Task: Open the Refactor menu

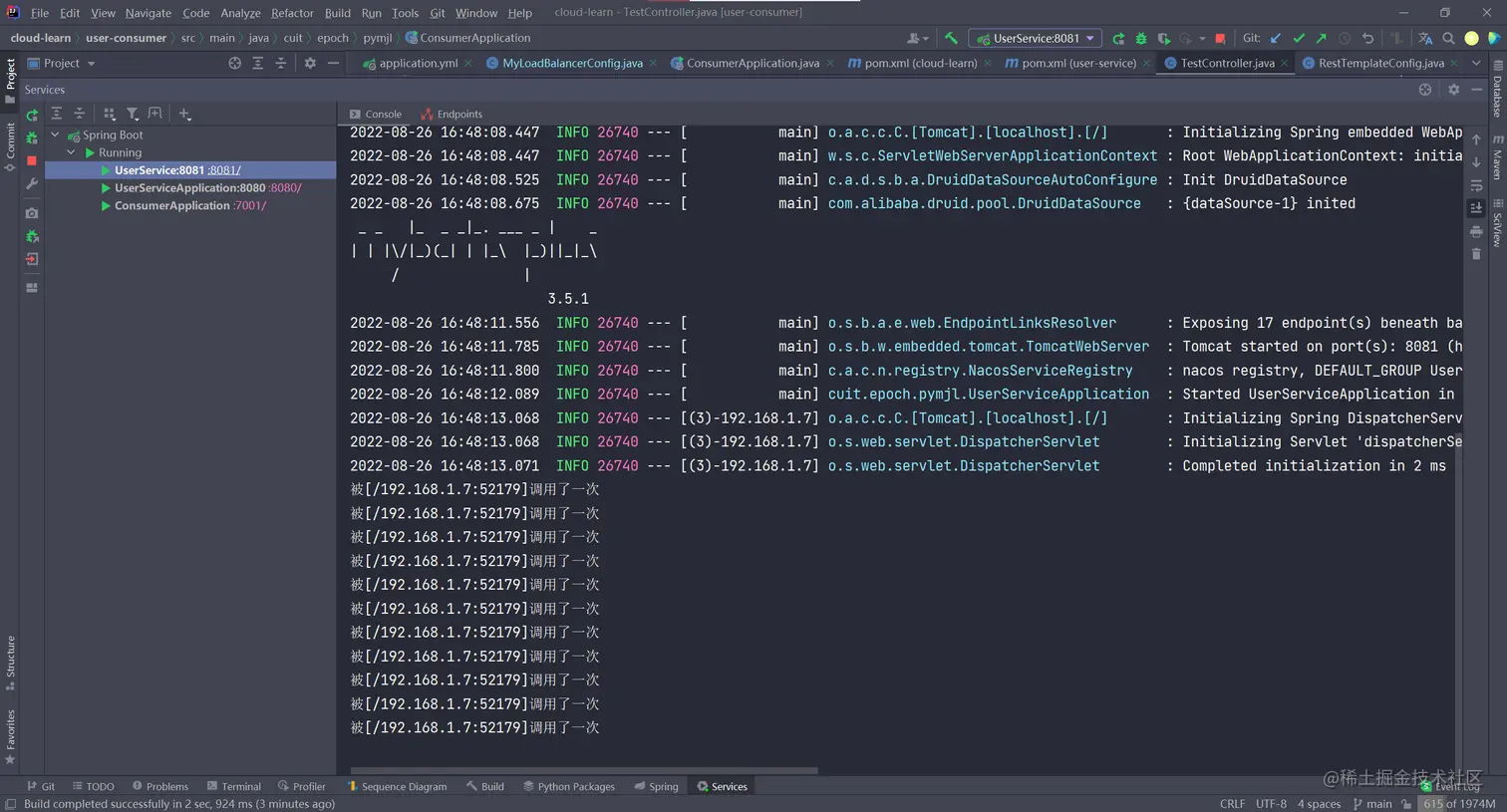Action: click(x=292, y=13)
